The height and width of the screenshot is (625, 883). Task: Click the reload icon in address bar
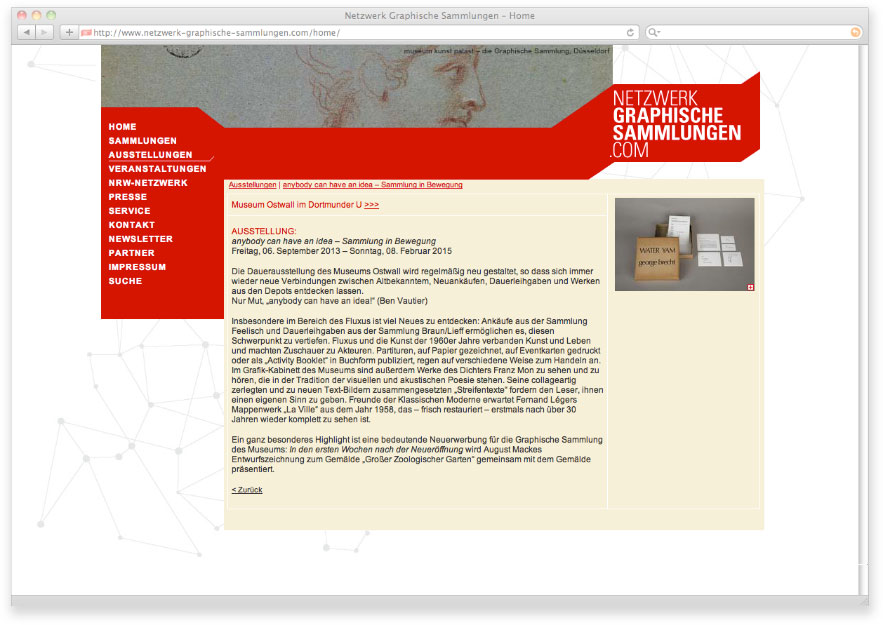tap(630, 32)
